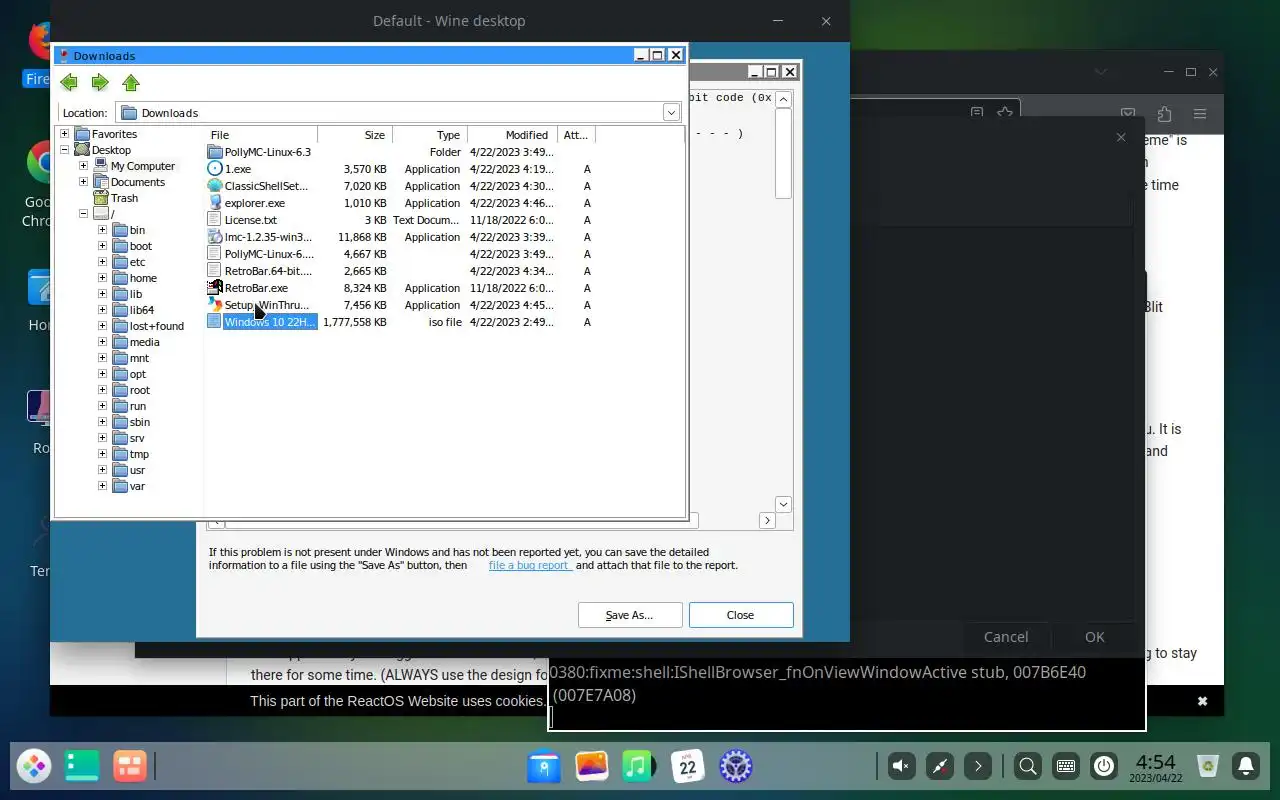Expand the Documents node

pyautogui.click(x=84, y=182)
